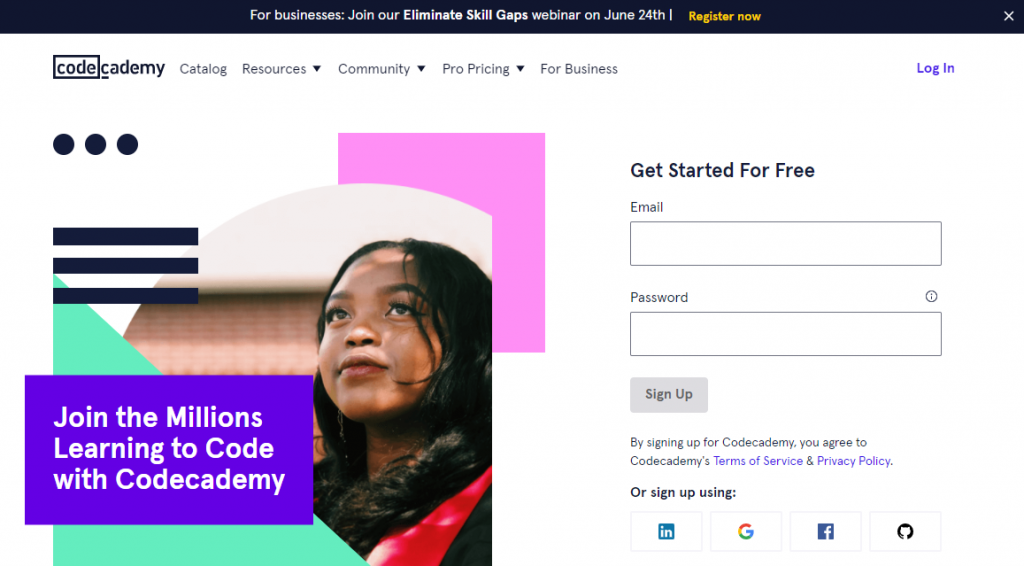1024x566 pixels.
Task: Open the Catalog menu item
Action: click(203, 69)
